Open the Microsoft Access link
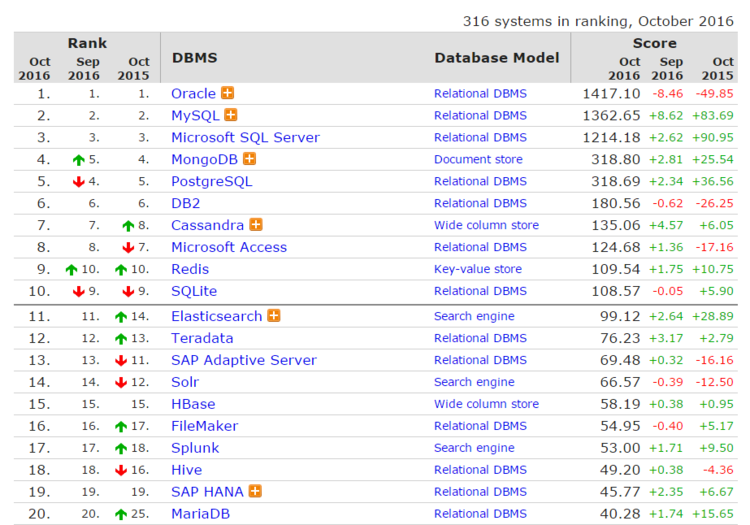The height and width of the screenshot is (525, 750). click(229, 247)
